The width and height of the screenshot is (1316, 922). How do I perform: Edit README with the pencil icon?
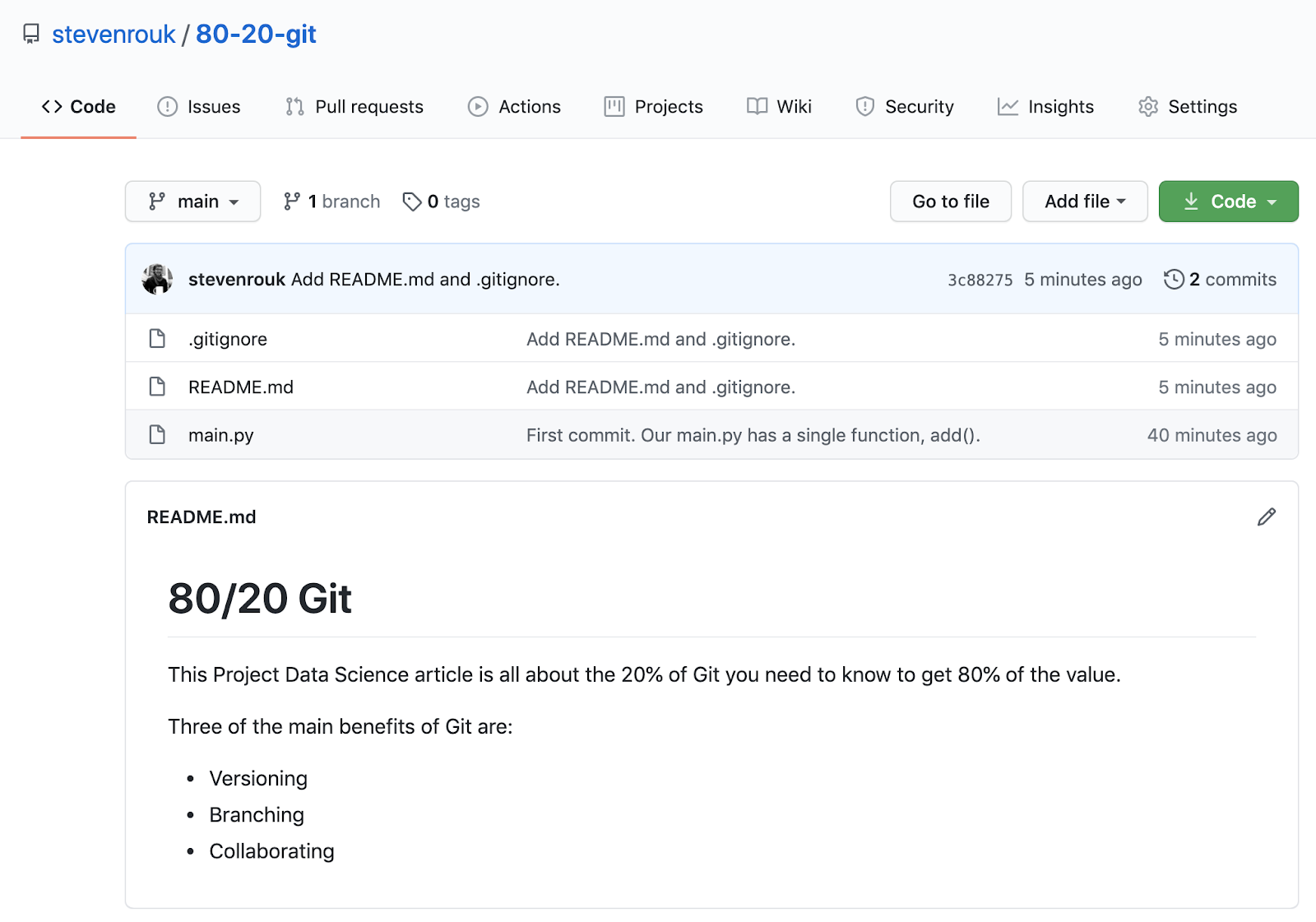tap(1267, 517)
